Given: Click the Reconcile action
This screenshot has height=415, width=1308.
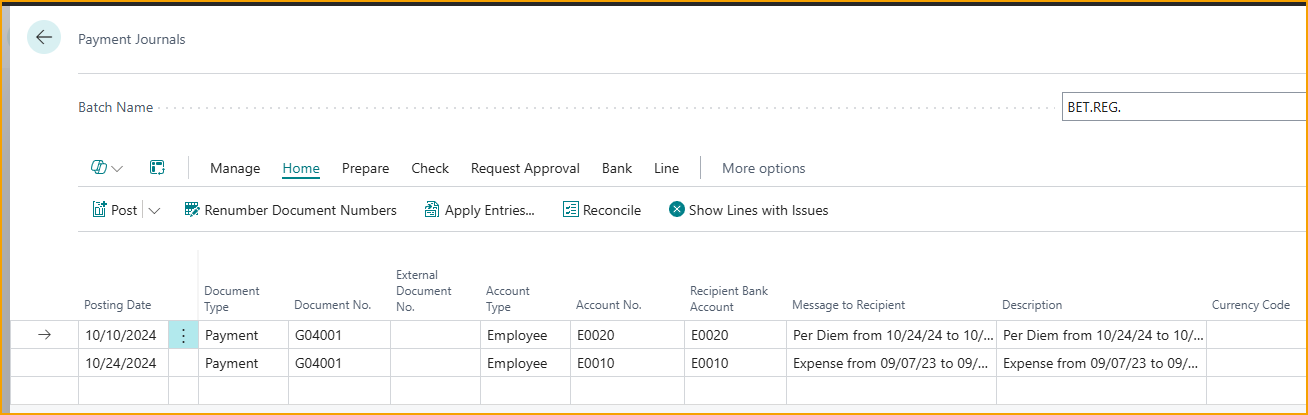Looking at the screenshot, I should [601, 210].
